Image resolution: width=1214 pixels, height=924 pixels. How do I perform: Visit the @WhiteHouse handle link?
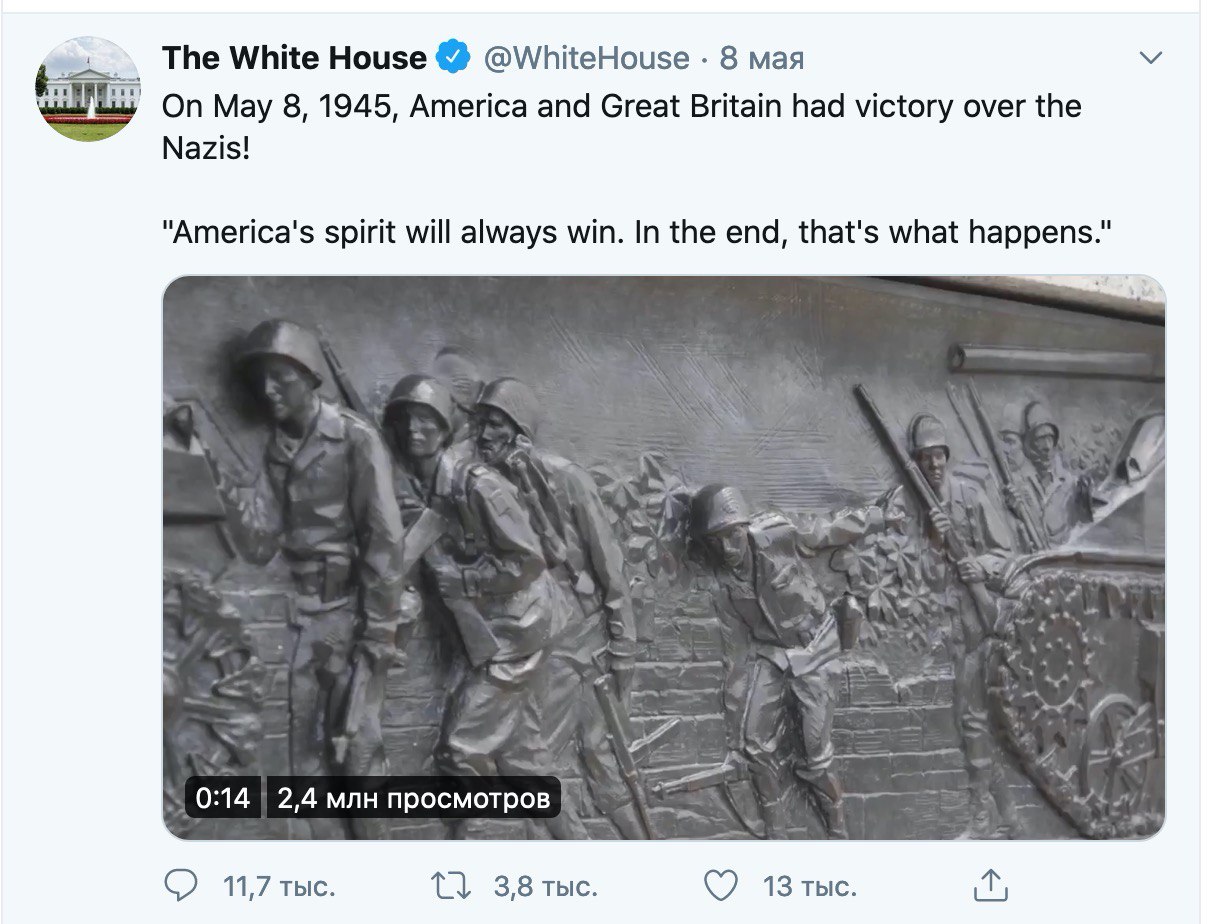pyautogui.click(x=586, y=58)
